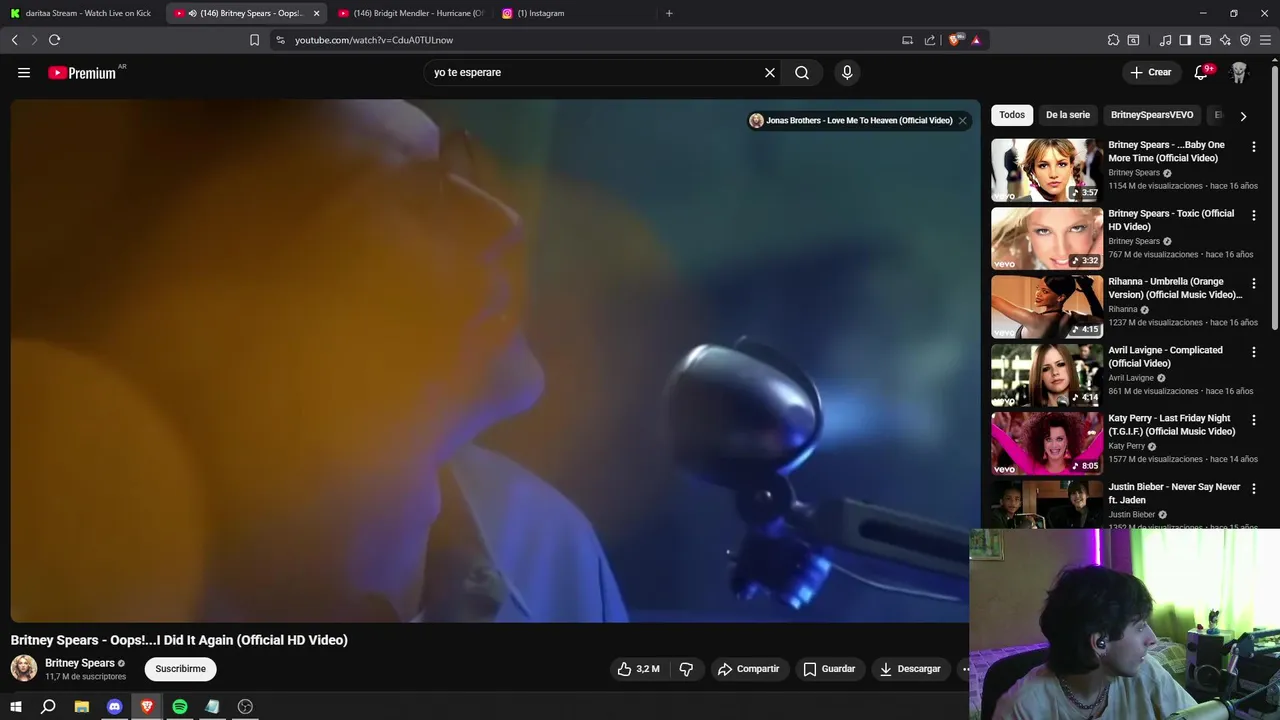
Task: Open Britney Spears Toxic video title
Action: click(x=1171, y=220)
